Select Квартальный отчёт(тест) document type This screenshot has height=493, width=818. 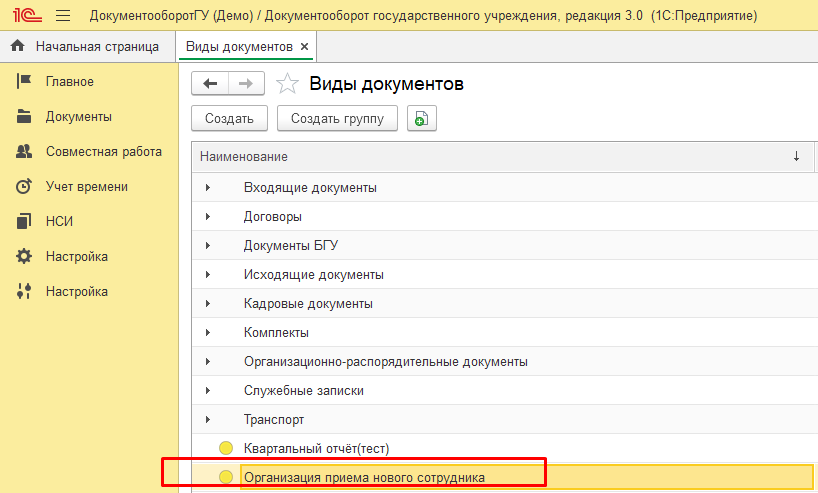(x=504, y=448)
